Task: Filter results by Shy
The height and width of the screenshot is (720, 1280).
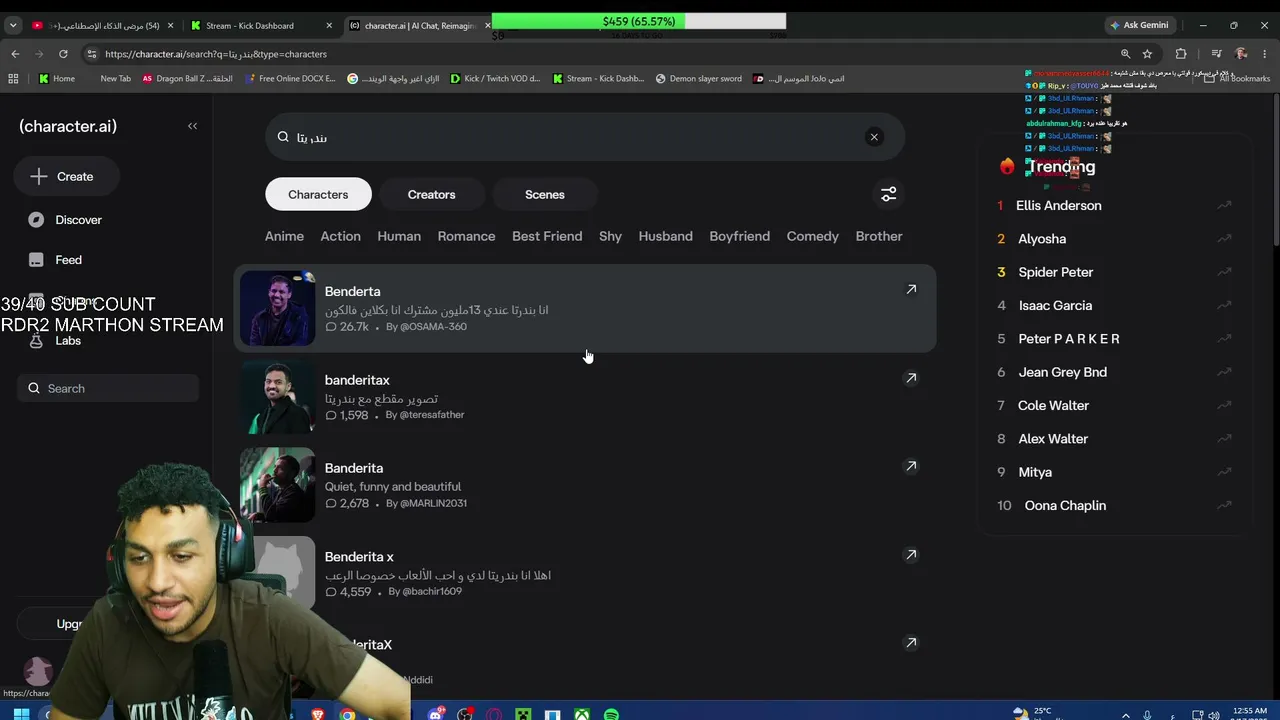Action: (x=610, y=236)
